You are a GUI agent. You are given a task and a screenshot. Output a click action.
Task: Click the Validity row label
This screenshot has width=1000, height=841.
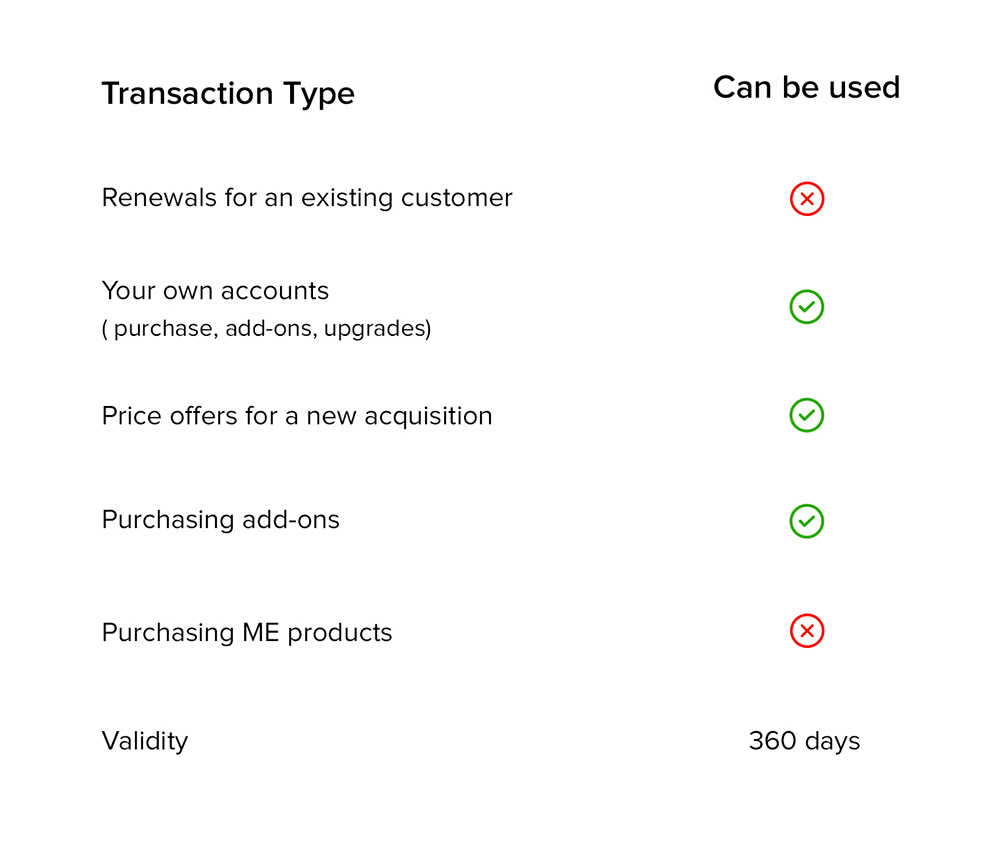click(x=145, y=742)
